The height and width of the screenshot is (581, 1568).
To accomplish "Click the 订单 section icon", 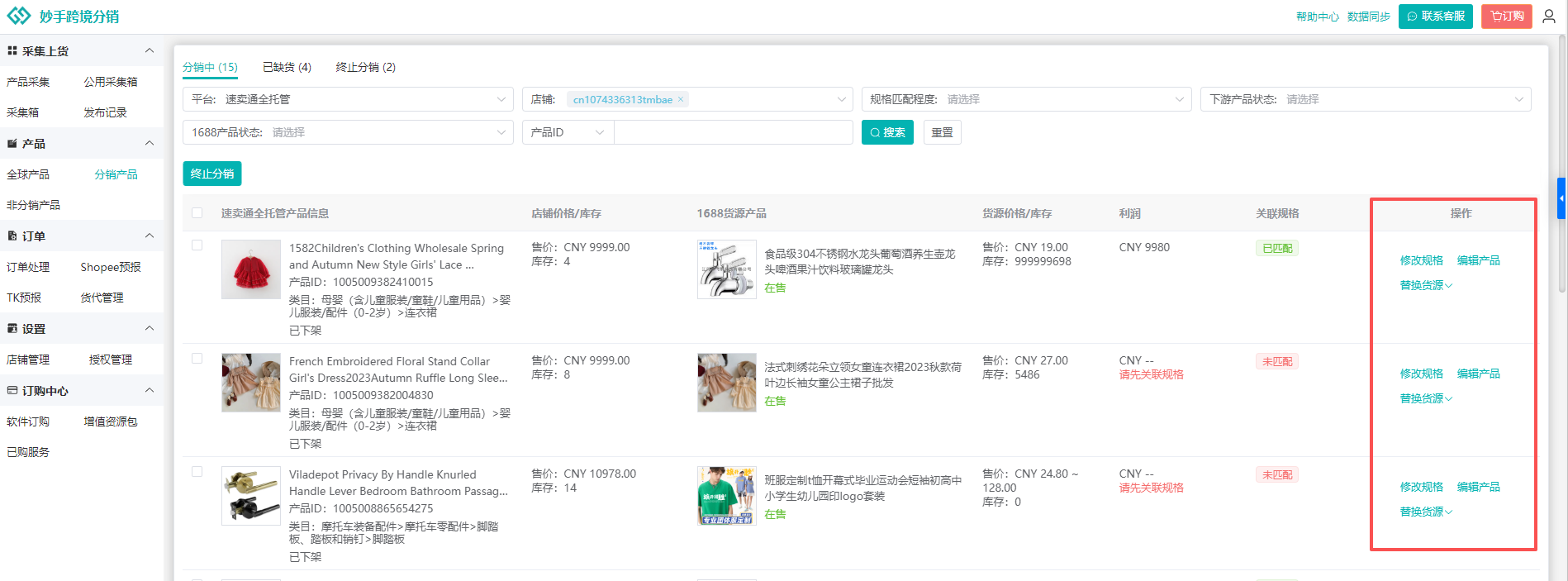I will point(12,236).
